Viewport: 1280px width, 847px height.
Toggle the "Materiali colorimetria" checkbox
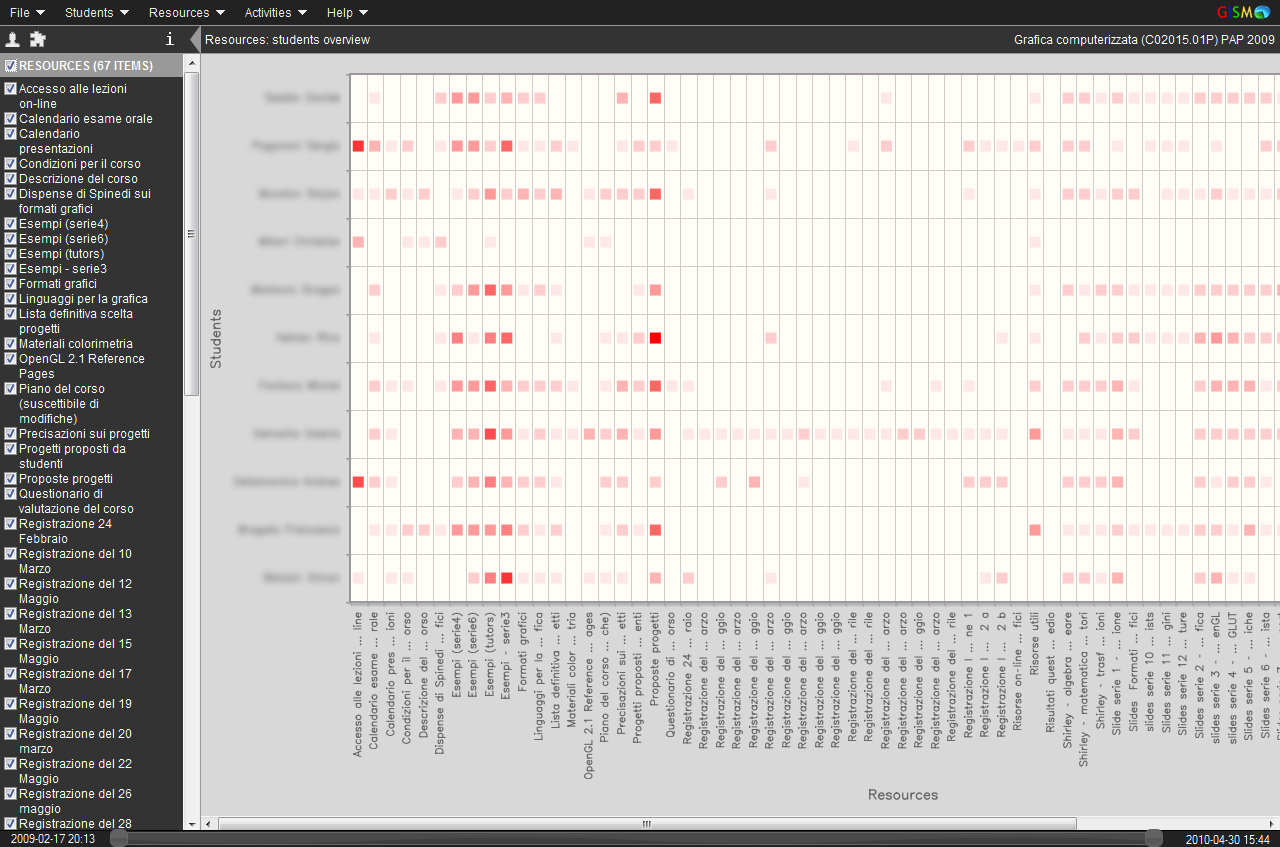[x=9, y=344]
